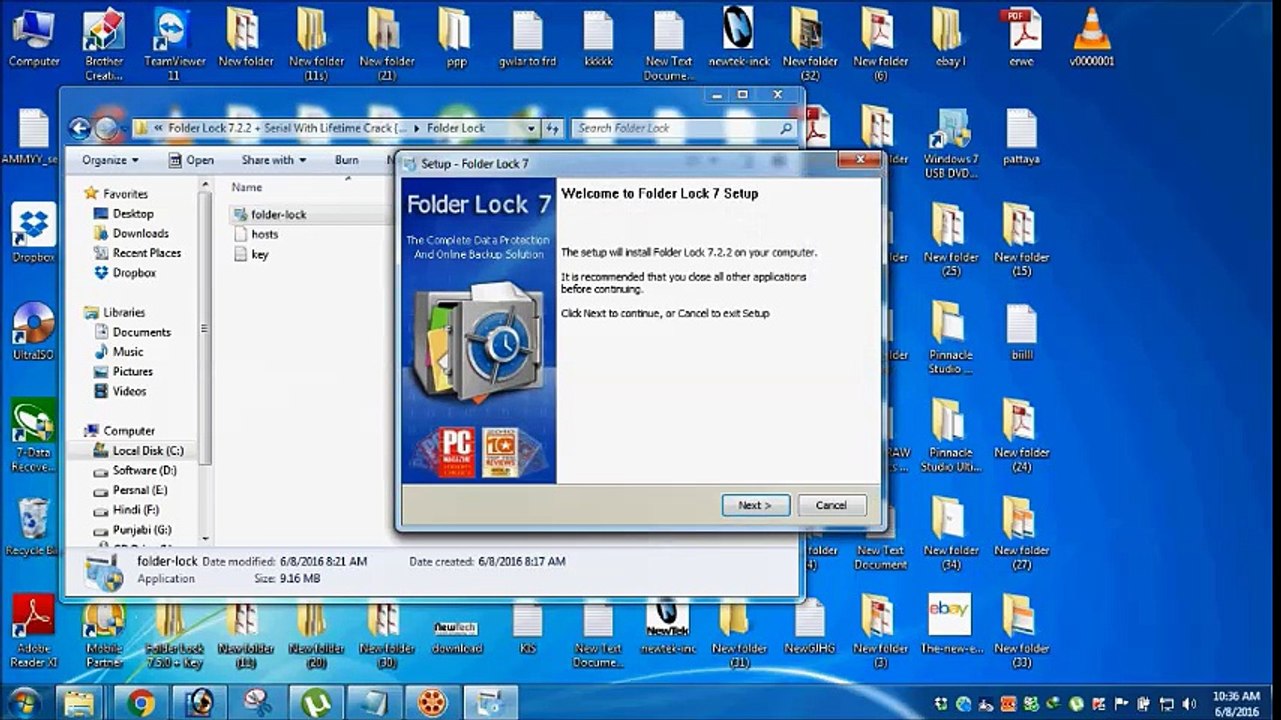This screenshot has height=720, width=1281.
Task: Select the Recycle Bin icon
Action: (33, 527)
